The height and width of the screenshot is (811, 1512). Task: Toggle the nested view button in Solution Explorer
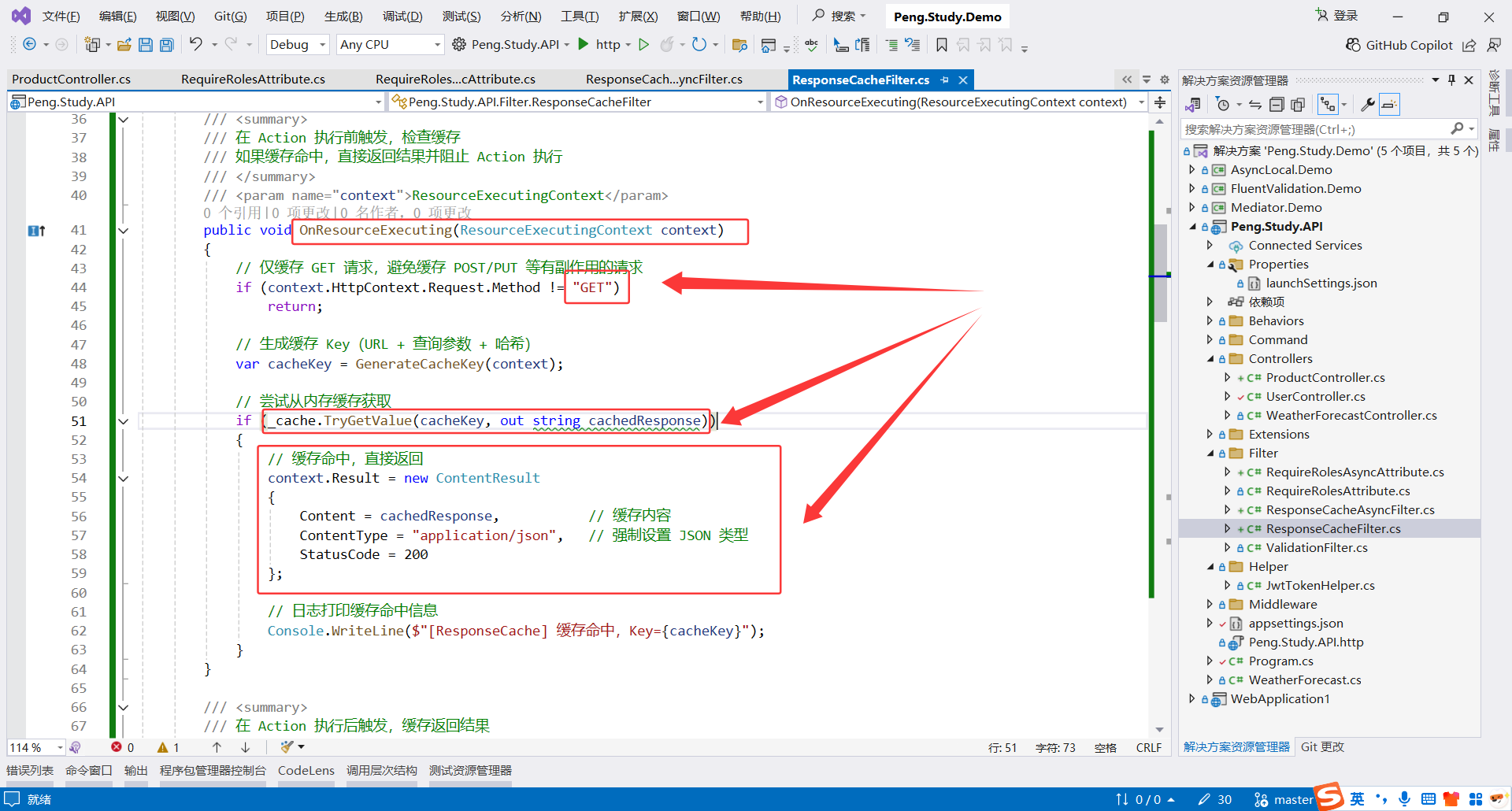coord(1328,105)
